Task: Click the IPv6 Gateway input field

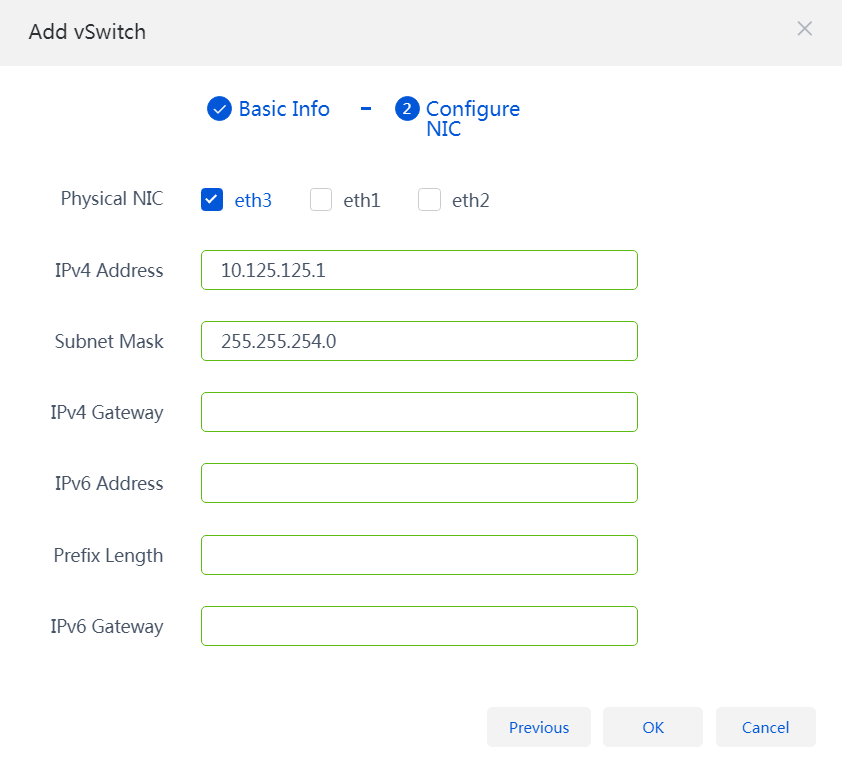Action: pyautogui.click(x=419, y=626)
